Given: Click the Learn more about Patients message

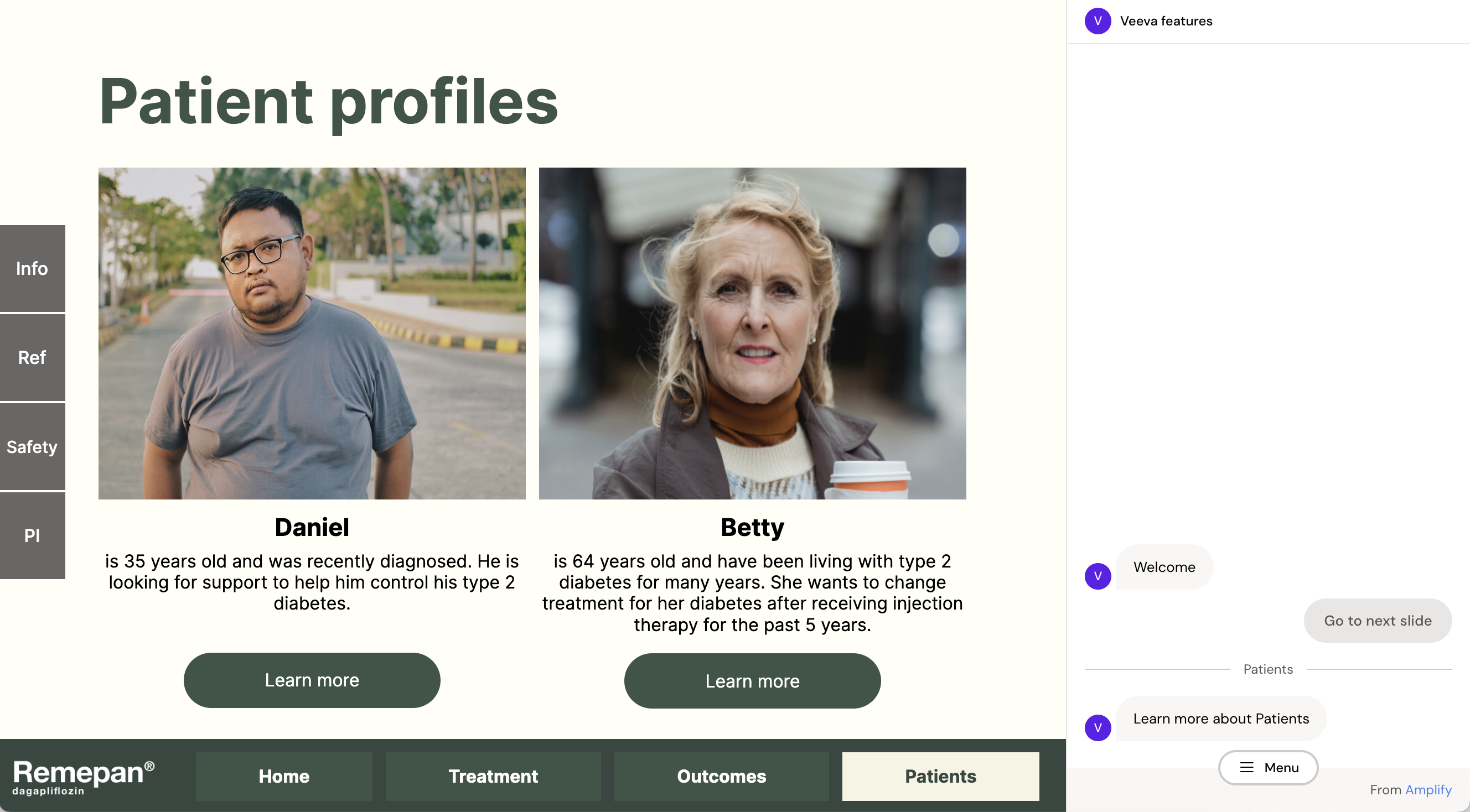Looking at the screenshot, I should pyautogui.click(x=1220, y=719).
